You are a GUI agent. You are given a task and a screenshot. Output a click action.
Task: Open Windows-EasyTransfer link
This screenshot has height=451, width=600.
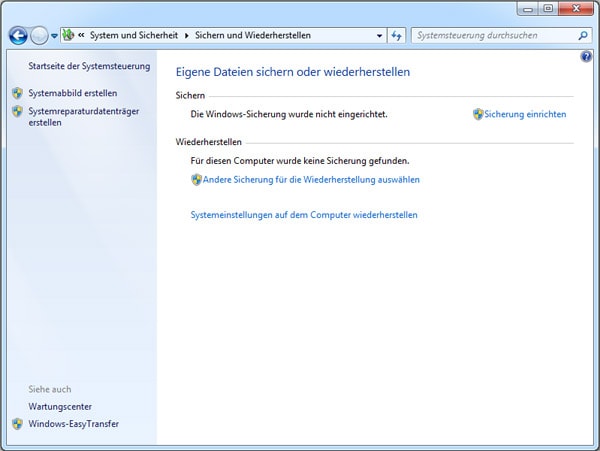(x=73, y=424)
